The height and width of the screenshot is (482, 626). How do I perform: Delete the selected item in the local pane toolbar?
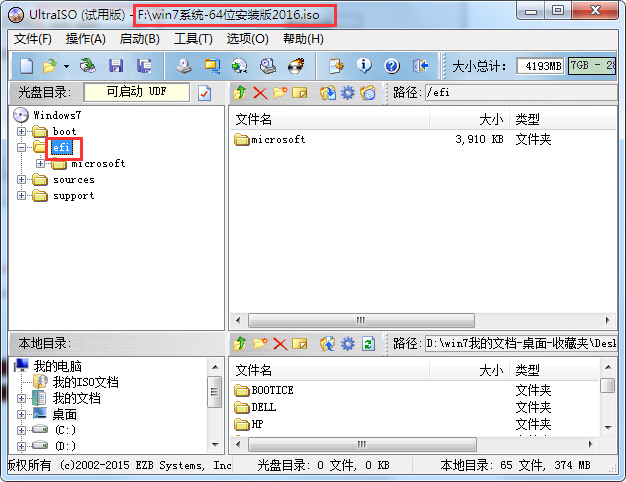pos(280,344)
